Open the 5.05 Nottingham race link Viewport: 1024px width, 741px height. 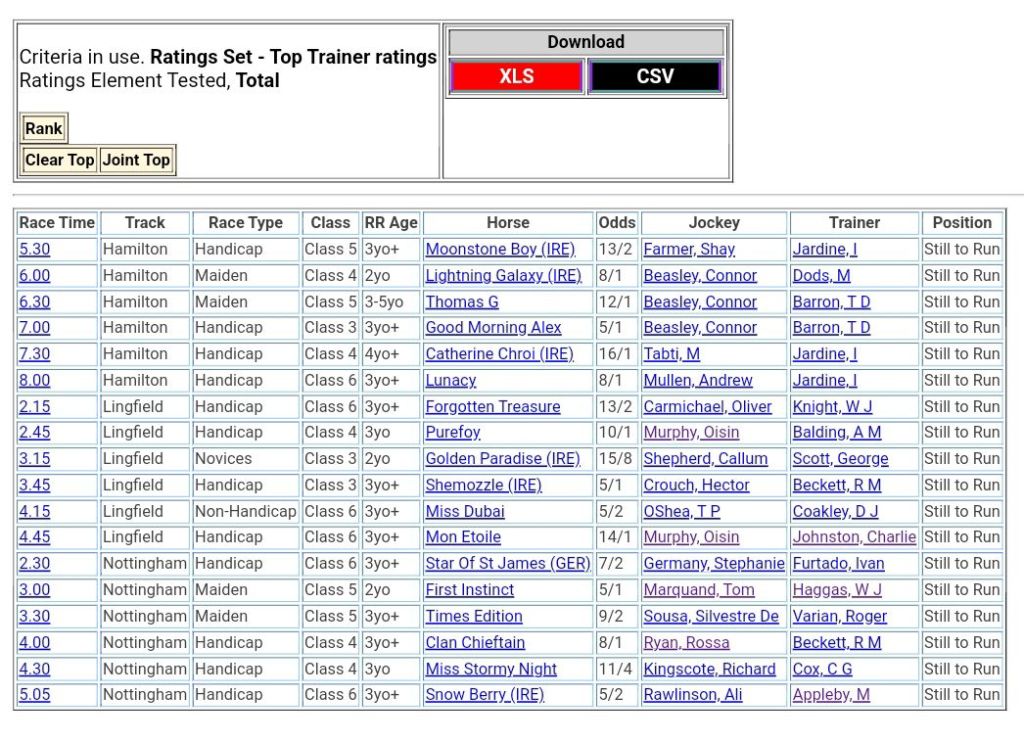click(34, 695)
